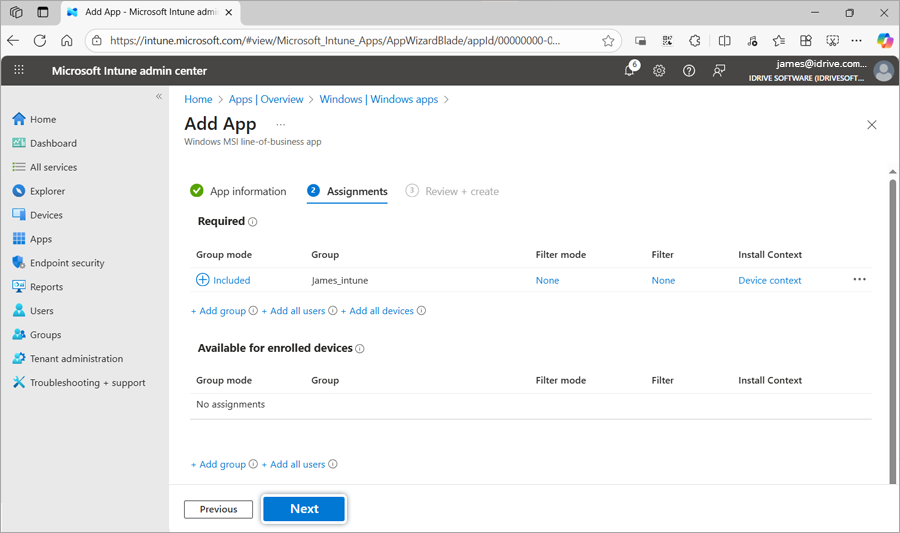The image size is (900, 533).
Task: Collapse the left navigation sidebar
Action: (x=158, y=97)
